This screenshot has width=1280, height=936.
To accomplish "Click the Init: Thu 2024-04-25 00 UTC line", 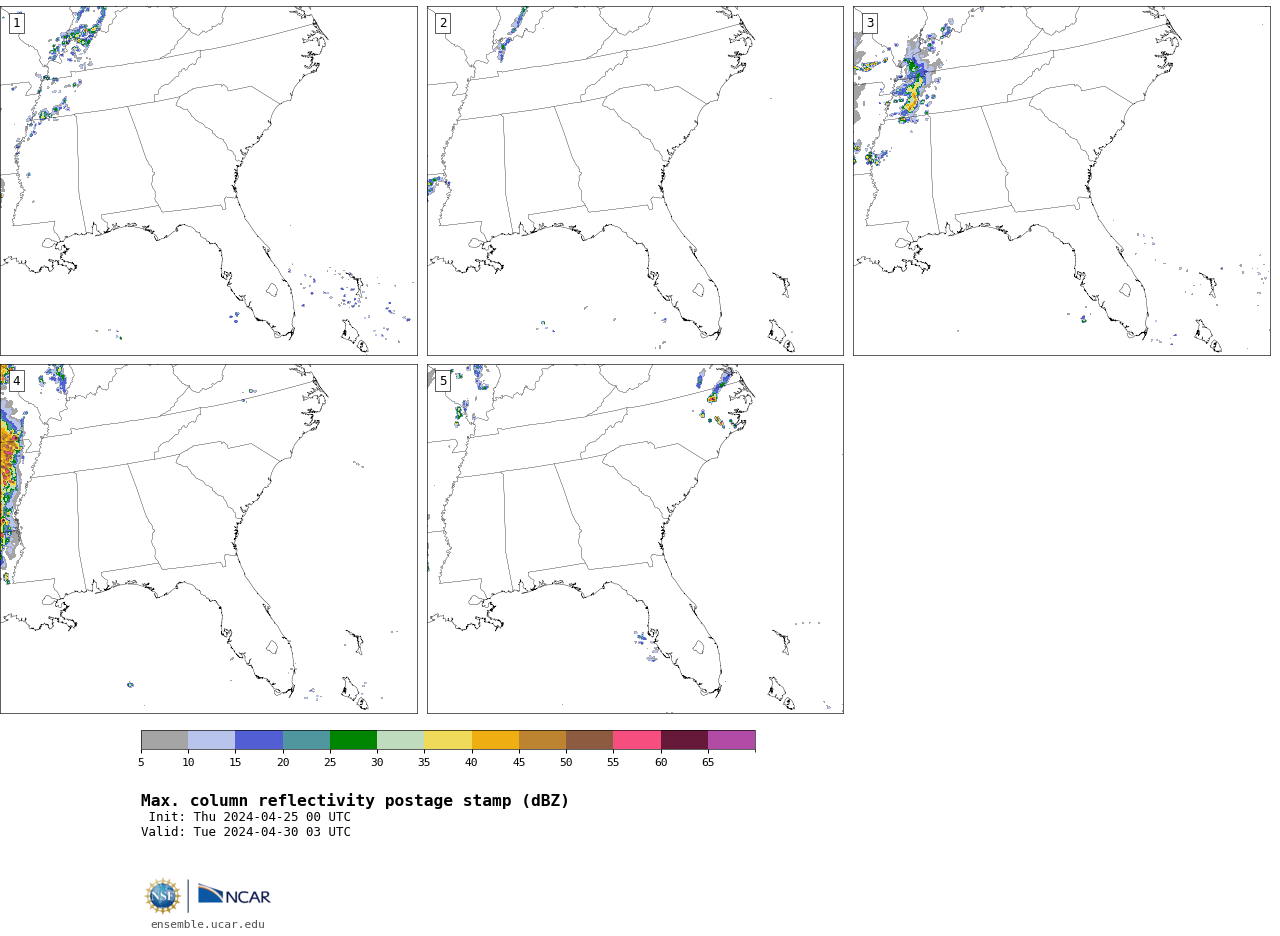I will (250, 817).
